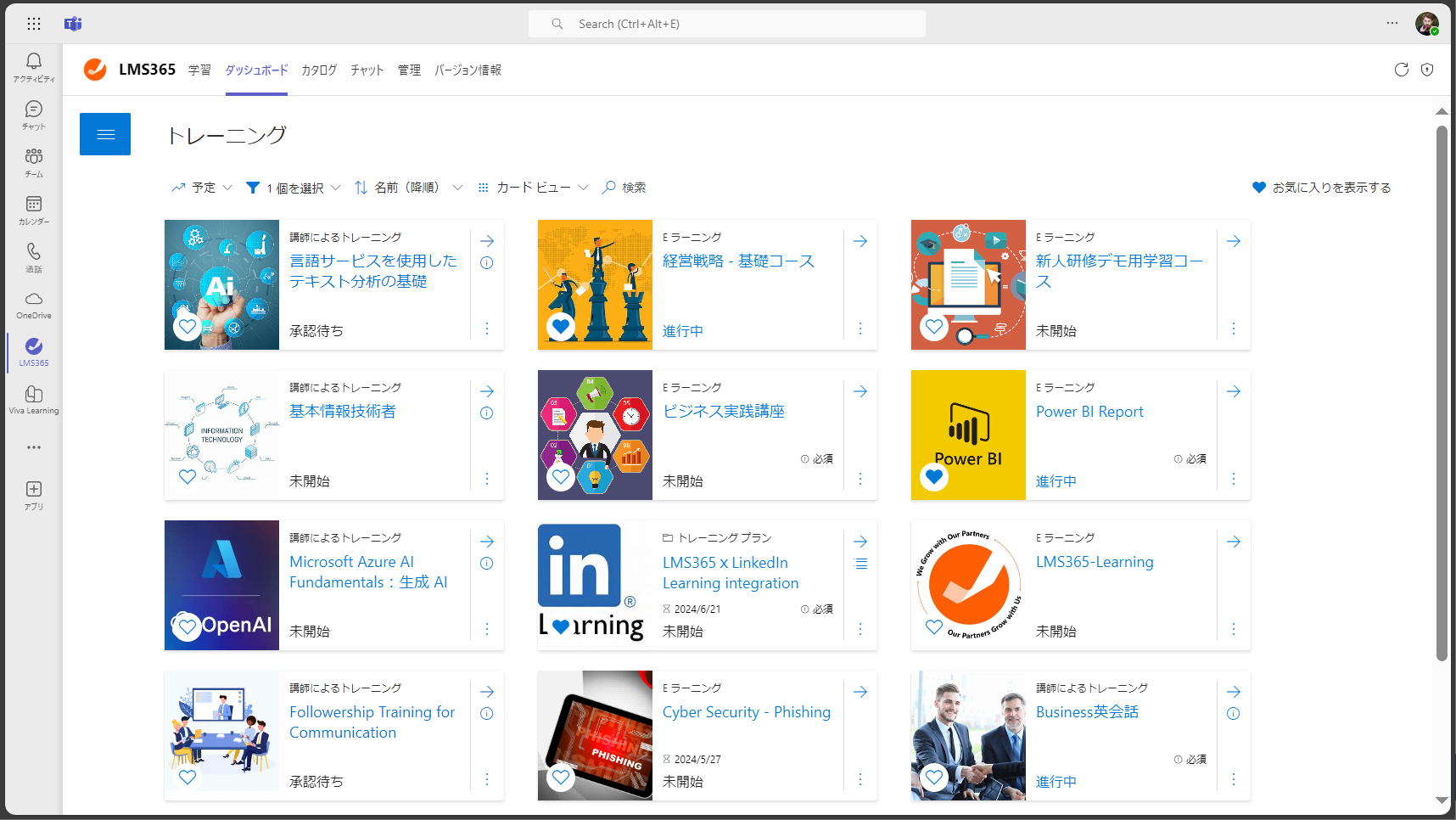Open Calls phone icon in sidebar
The width and height of the screenshot is (1456, 820).
(x=34, y=257)
